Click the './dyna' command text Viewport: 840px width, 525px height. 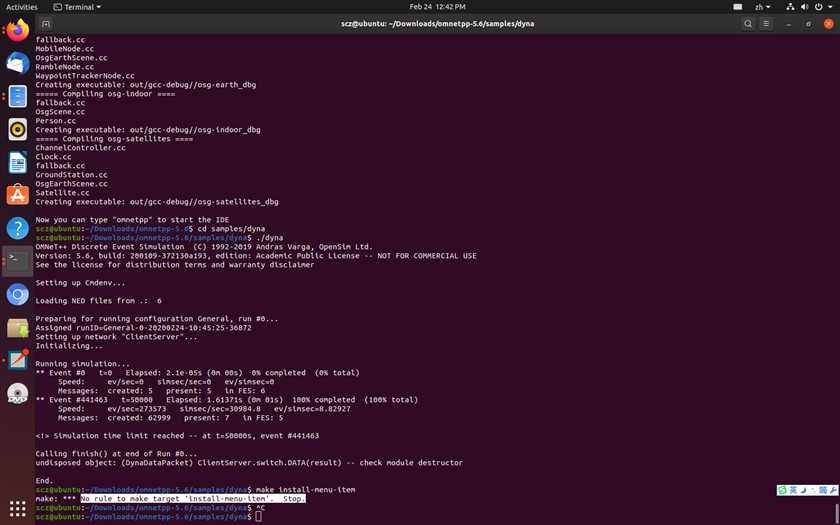tap(269, 237)
